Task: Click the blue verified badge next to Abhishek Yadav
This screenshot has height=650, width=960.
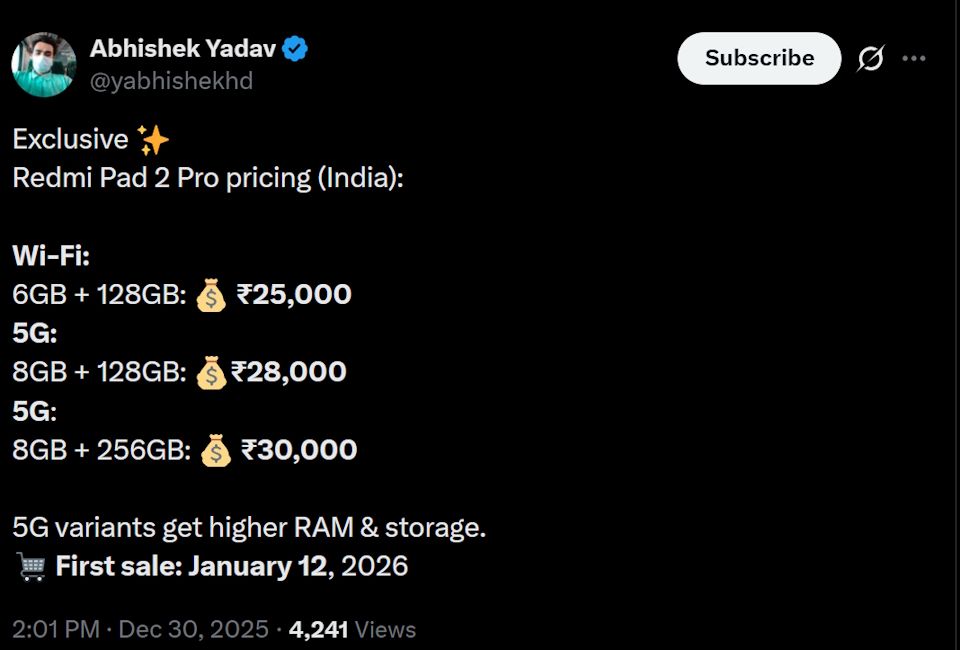Action: pyautogui.click(x=293, y=46)
